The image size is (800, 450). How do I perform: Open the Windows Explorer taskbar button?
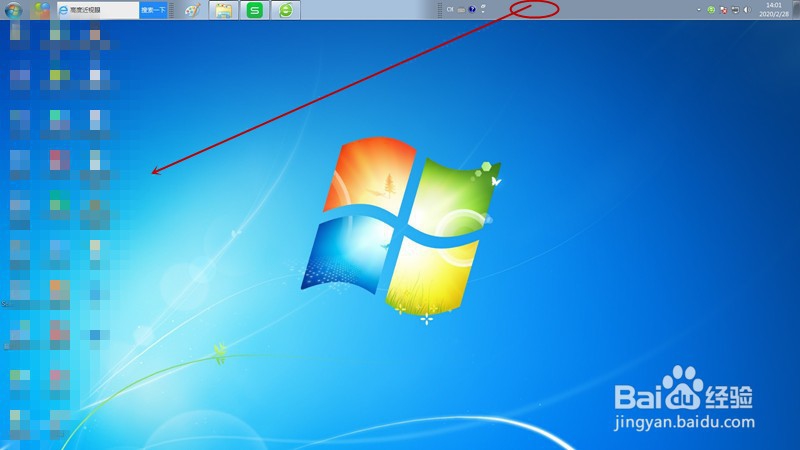tap(223, 10)
